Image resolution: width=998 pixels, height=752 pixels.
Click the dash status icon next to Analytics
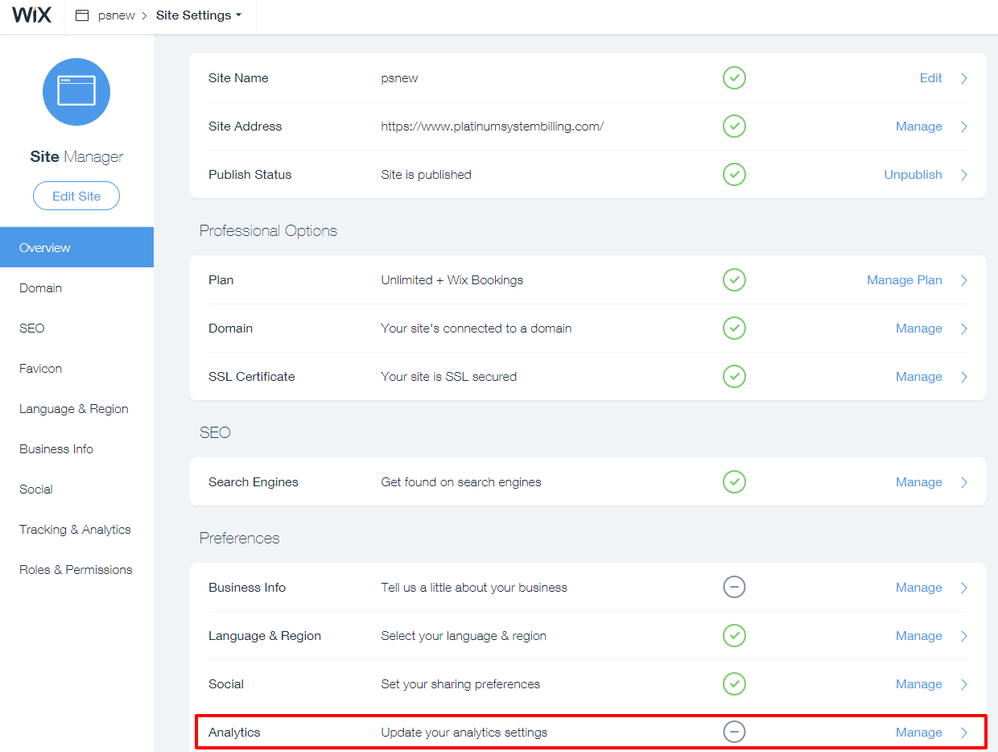coord(734,731)
